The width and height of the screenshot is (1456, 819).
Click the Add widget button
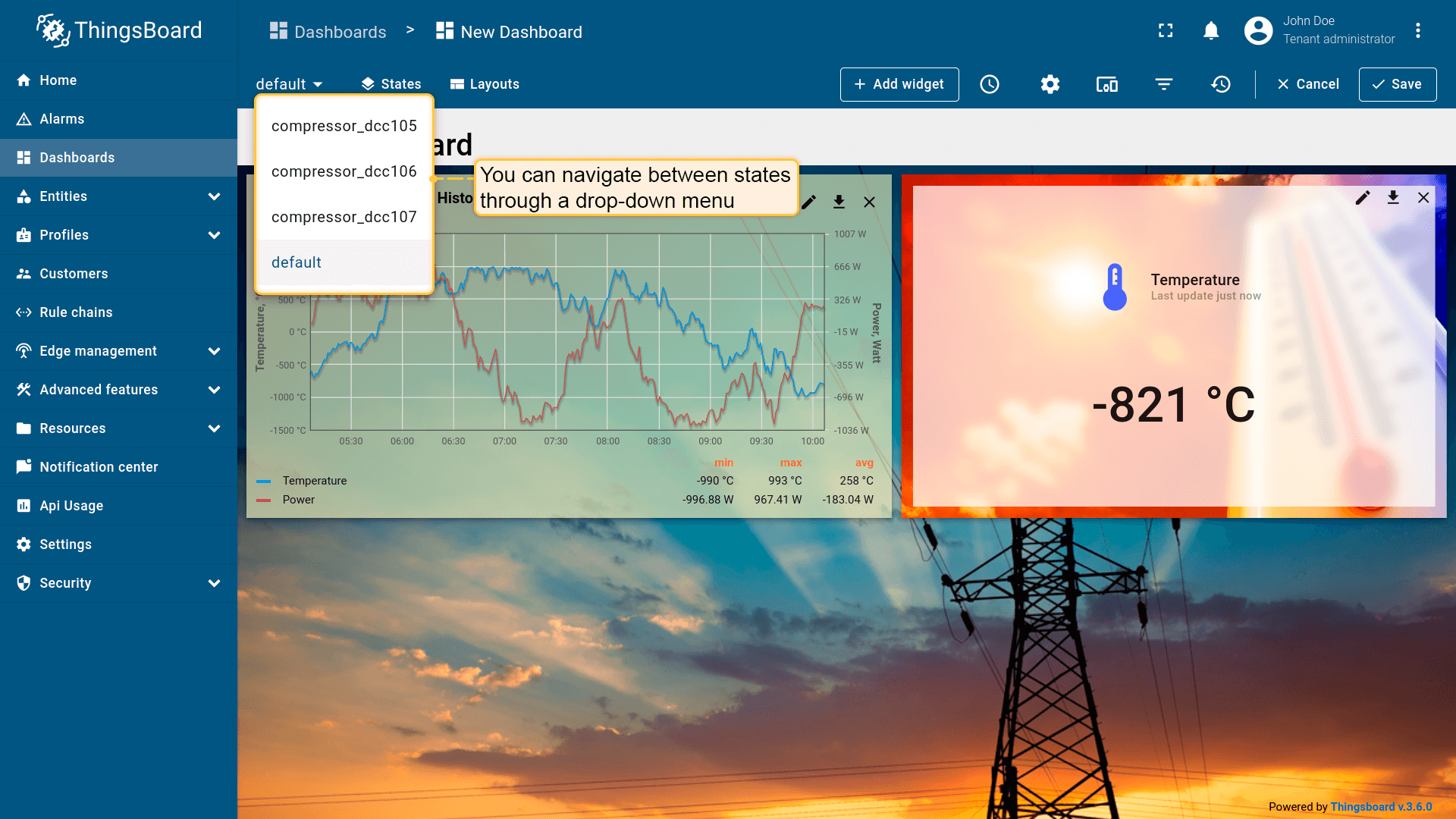coord(899,84)
